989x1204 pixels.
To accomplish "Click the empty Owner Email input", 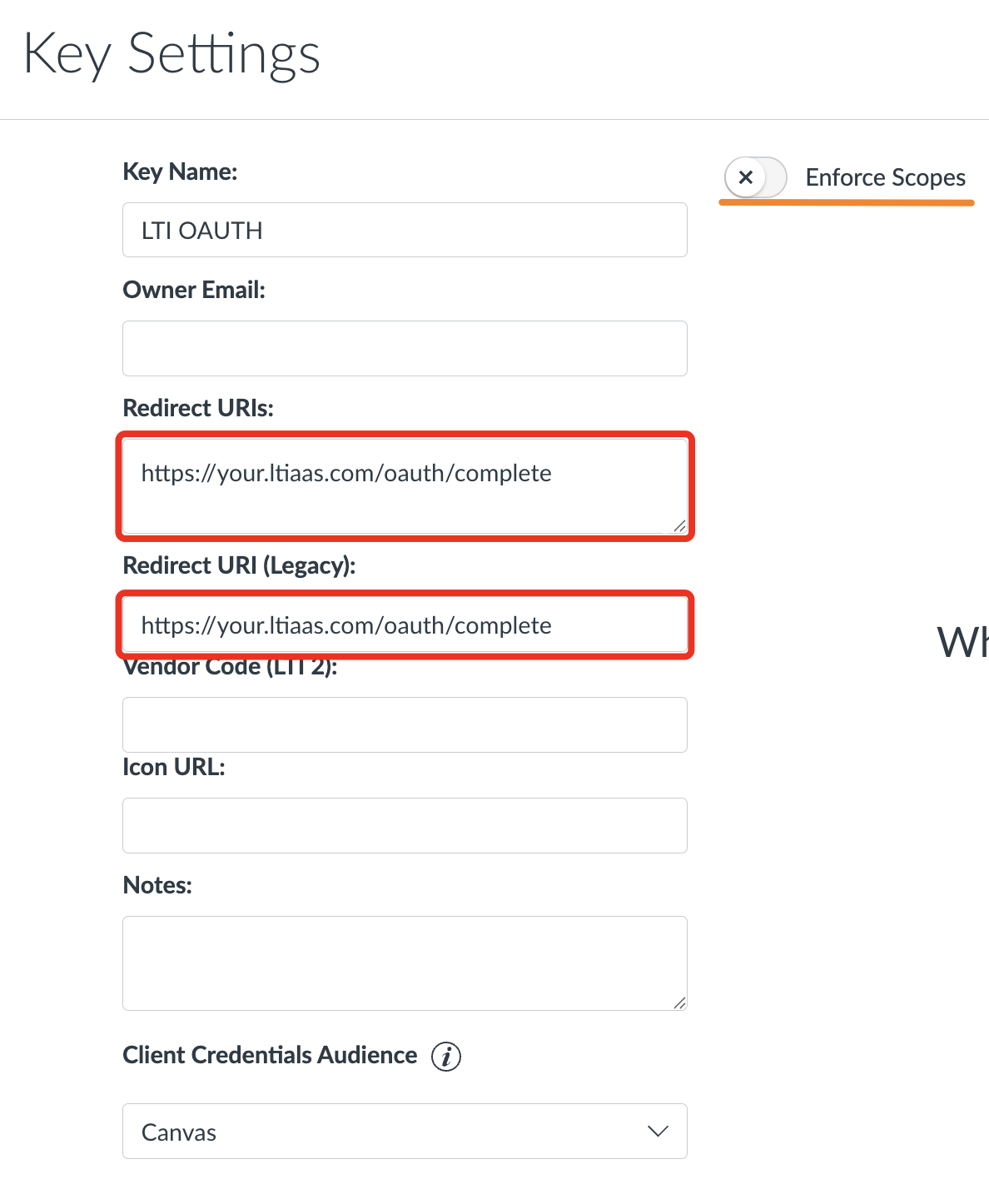I will pyautogui.click(x=405, y=348).
